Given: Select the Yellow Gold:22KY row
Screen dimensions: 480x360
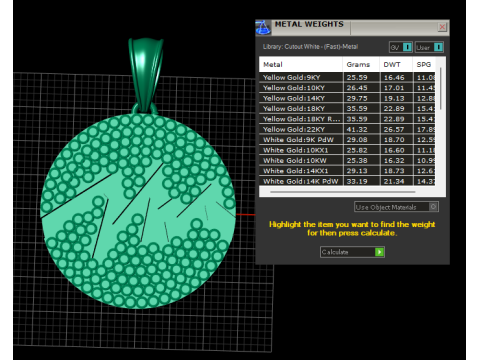Looking at the screenshot, I should click(x=347, y=129).
